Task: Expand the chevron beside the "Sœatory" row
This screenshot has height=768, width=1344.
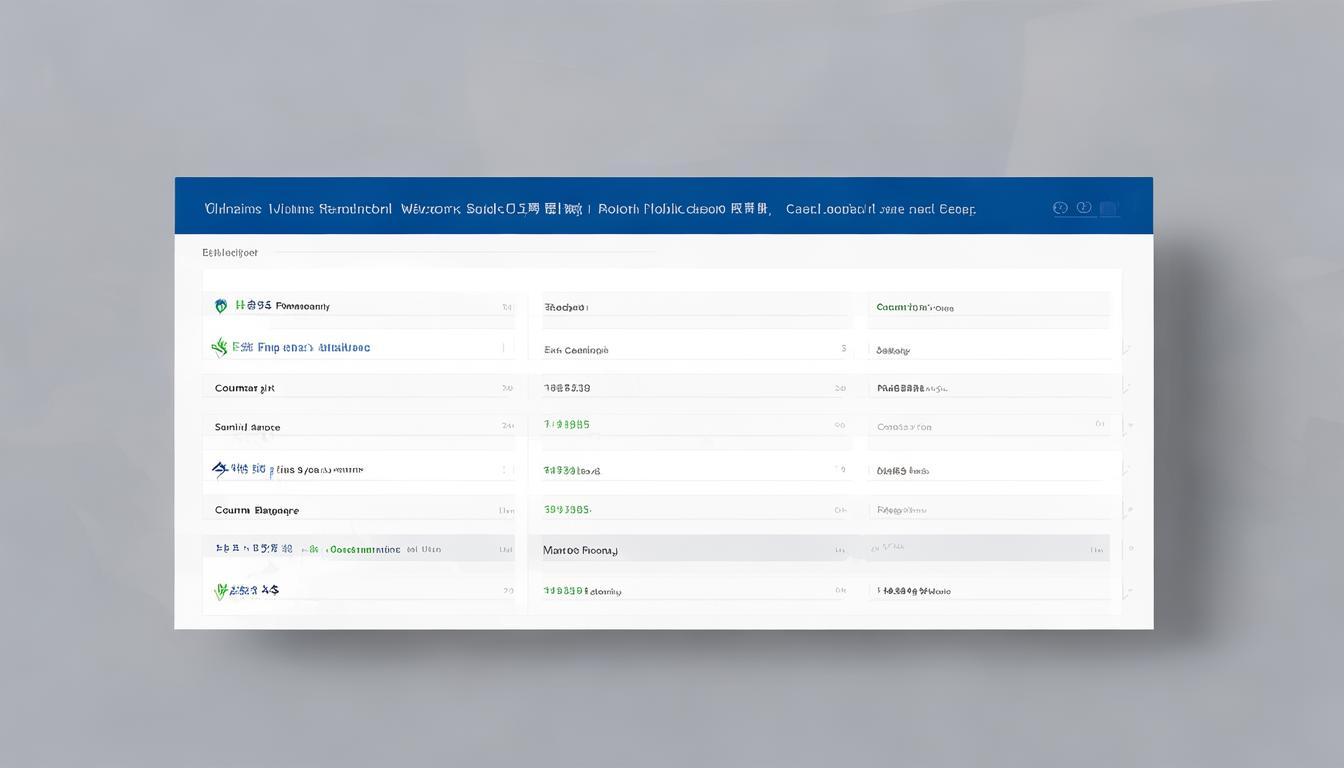Action: (x=1127, y=349)
